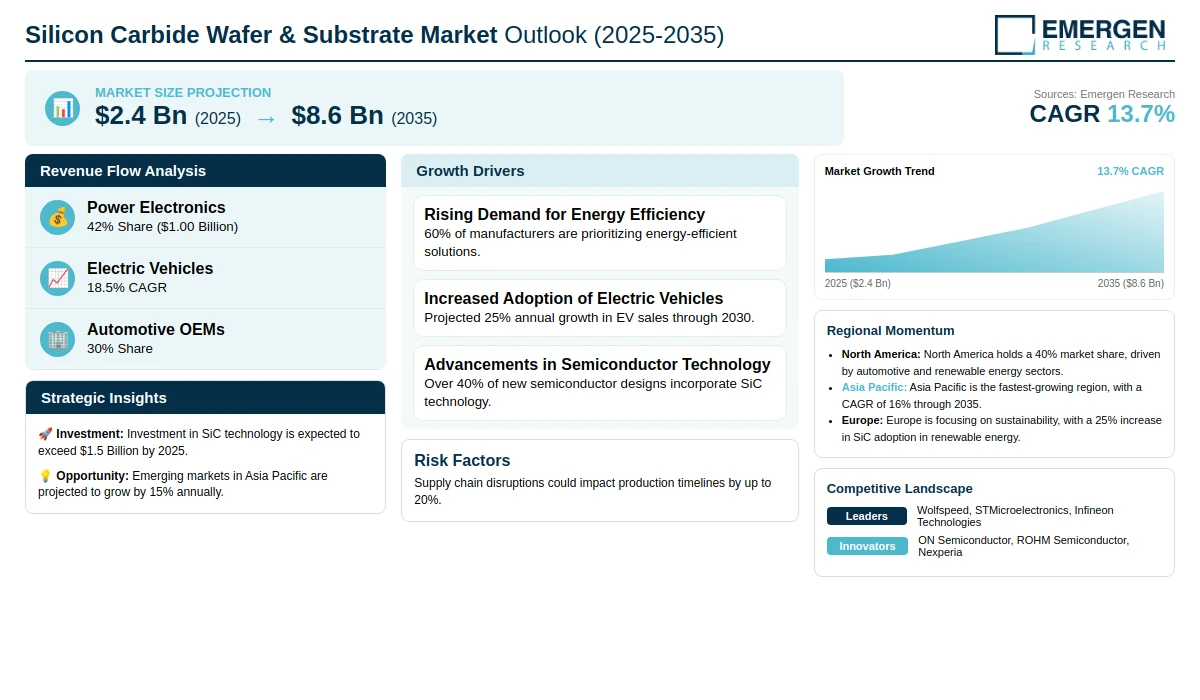
Task: Click the Risk Factors card
Action: coord(600,480)
